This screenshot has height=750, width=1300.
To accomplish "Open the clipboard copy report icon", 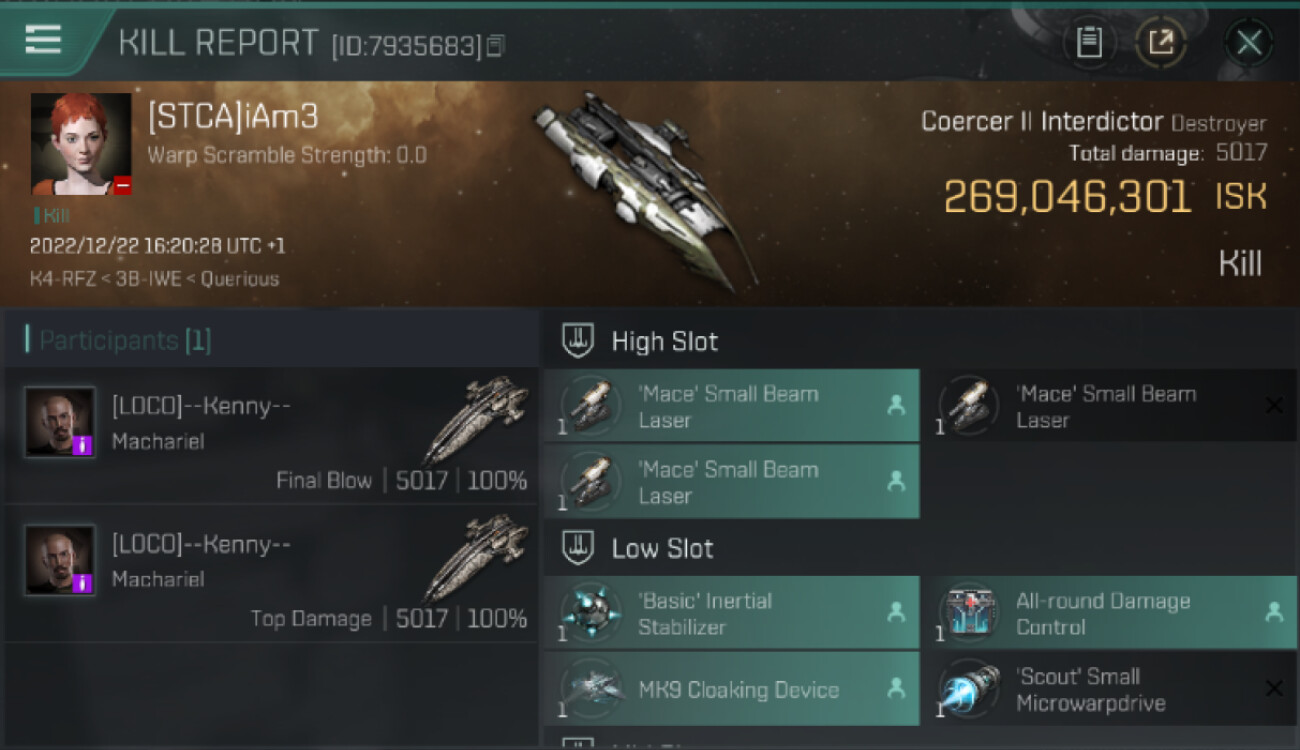I will [1089, 42].
